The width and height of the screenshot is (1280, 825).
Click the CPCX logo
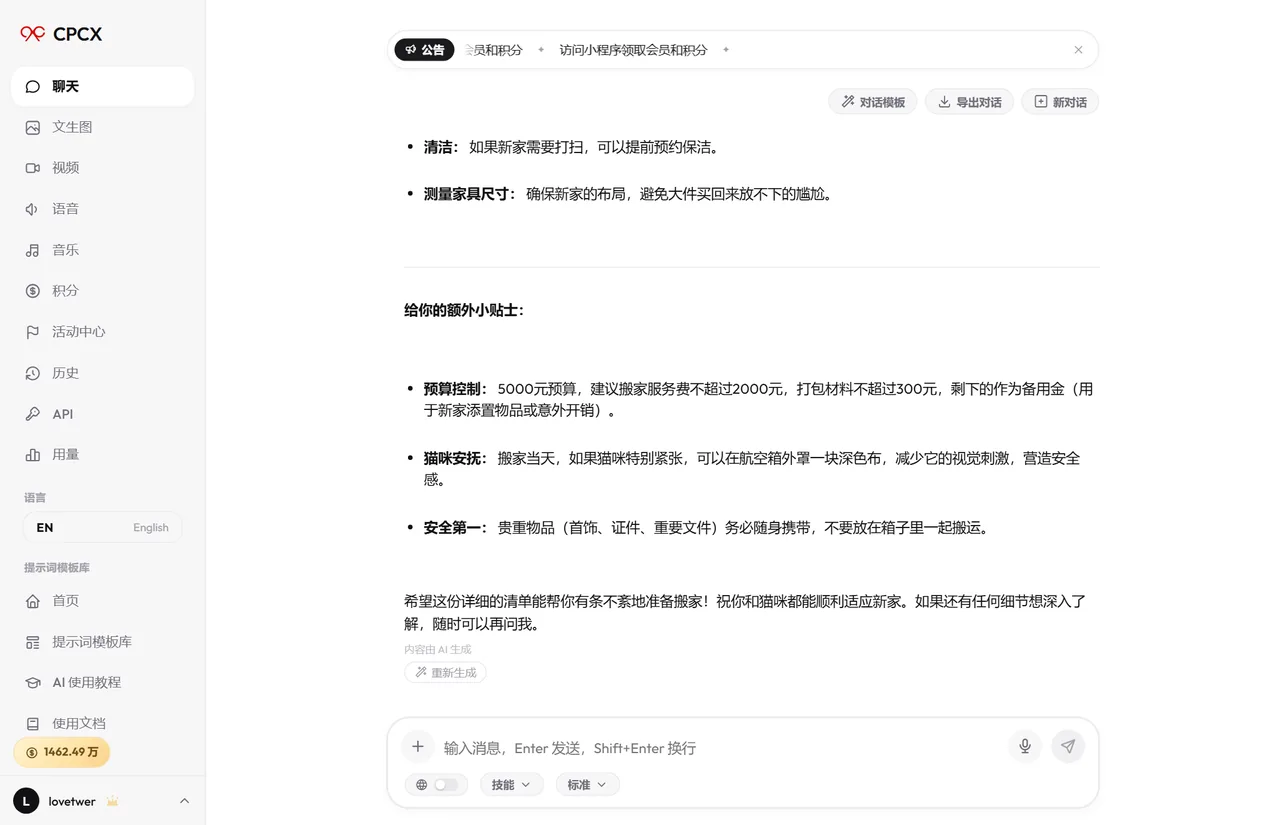click(61, 34)
